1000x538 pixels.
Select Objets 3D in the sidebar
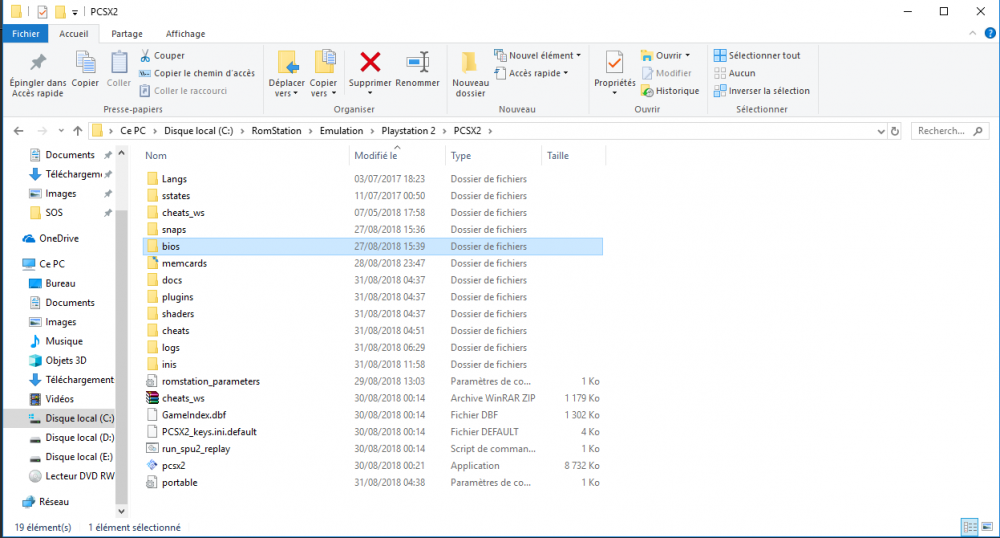coord(57,360)
